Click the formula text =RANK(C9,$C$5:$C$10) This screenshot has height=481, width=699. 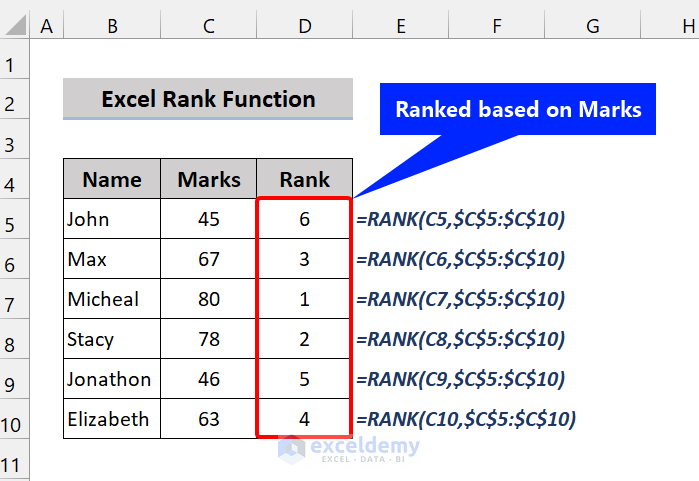[x=461, y=379]
